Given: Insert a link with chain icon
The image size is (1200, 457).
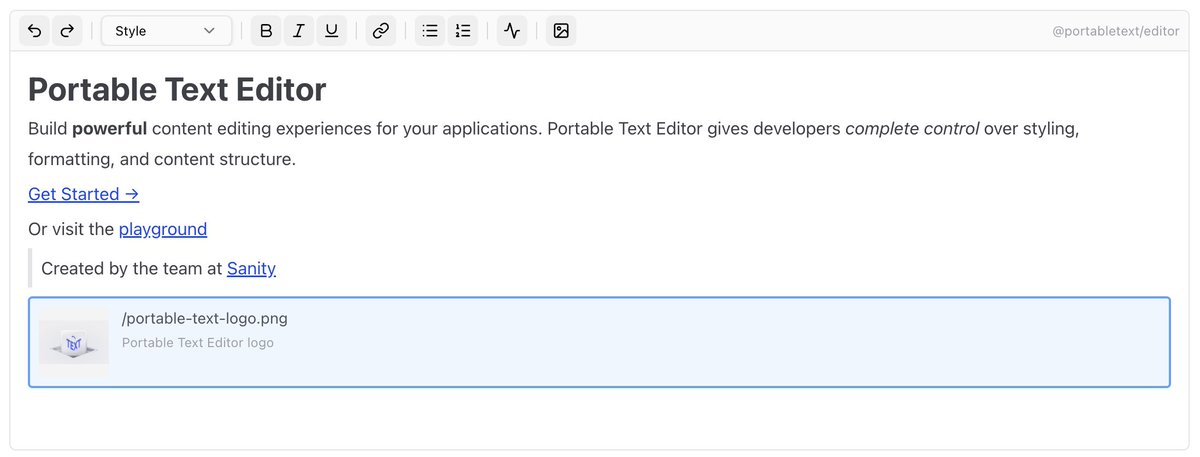Looking at the screenshot, I should click(x=380, y=31).
